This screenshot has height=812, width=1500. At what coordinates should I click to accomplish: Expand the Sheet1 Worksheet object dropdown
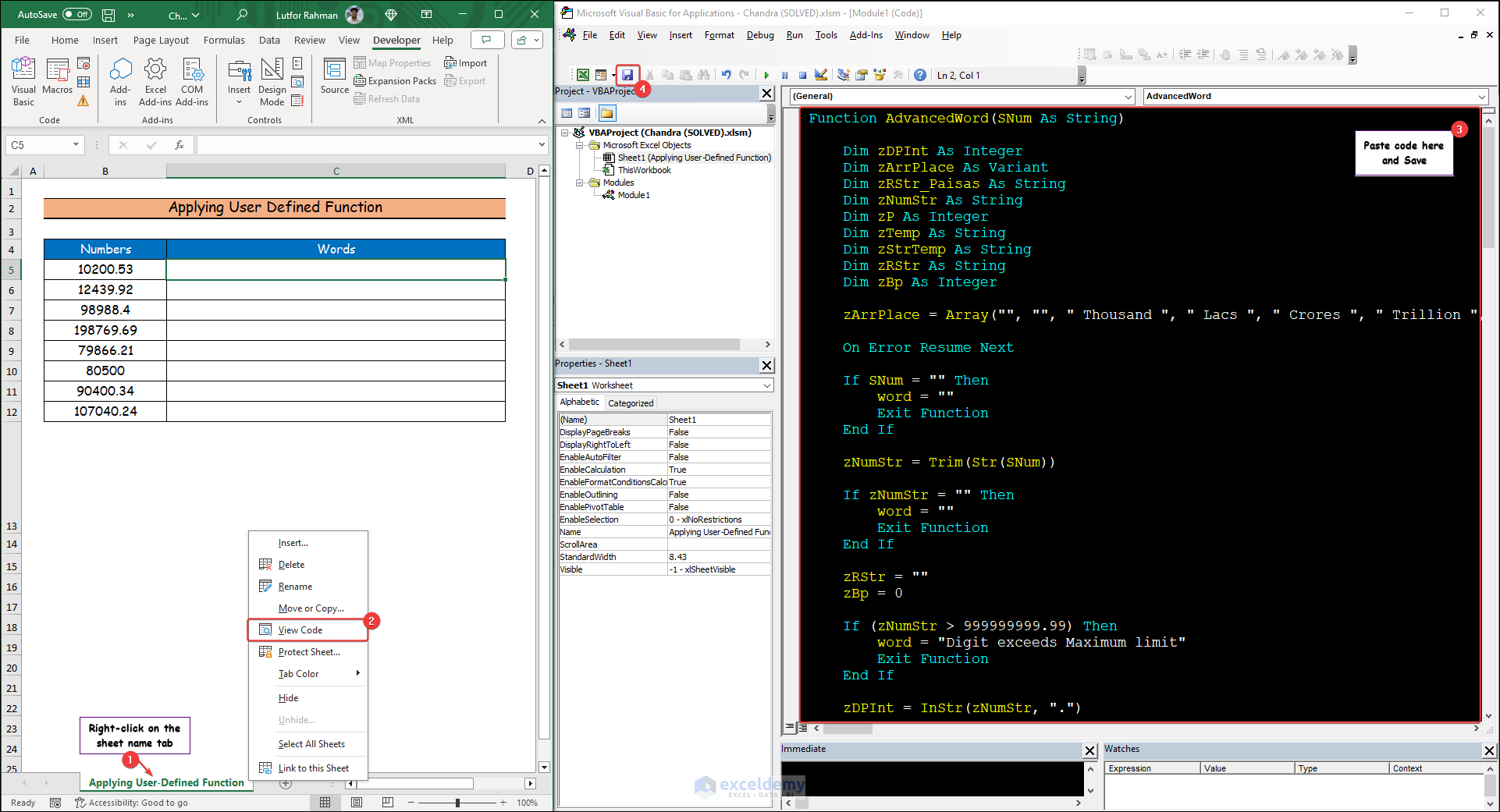click(766, 385)
